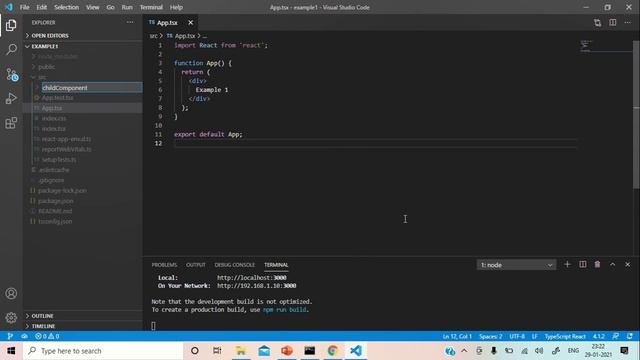Open Task View on taskbar

(x=217, y=351)
